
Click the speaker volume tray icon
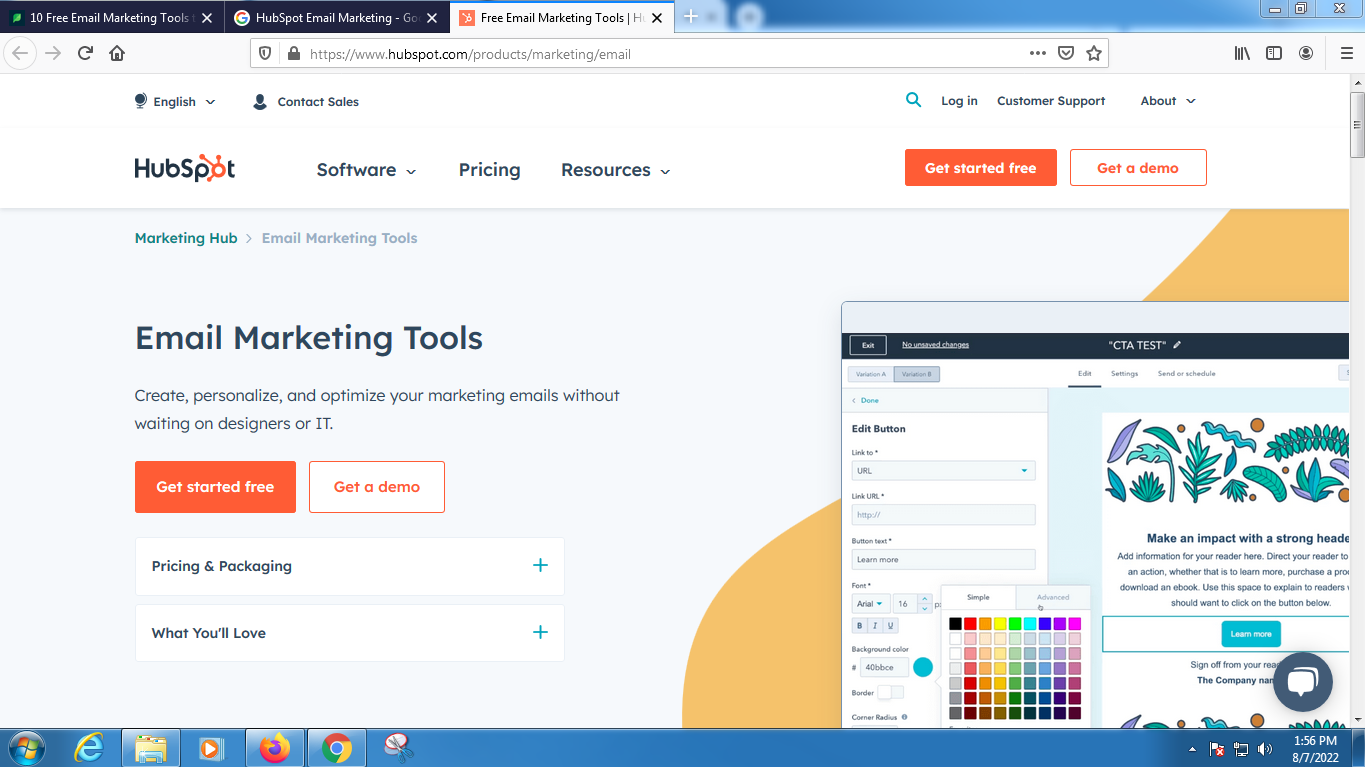point(1265,749)
